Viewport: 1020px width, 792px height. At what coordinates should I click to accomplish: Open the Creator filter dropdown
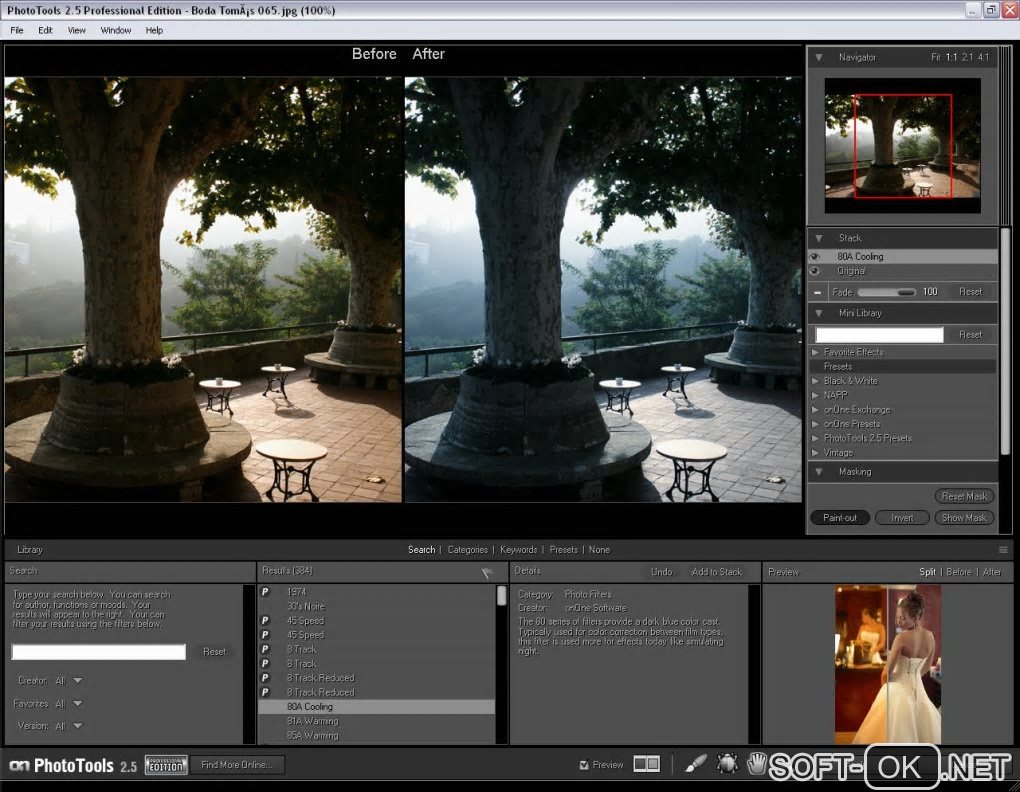(77, 681)
